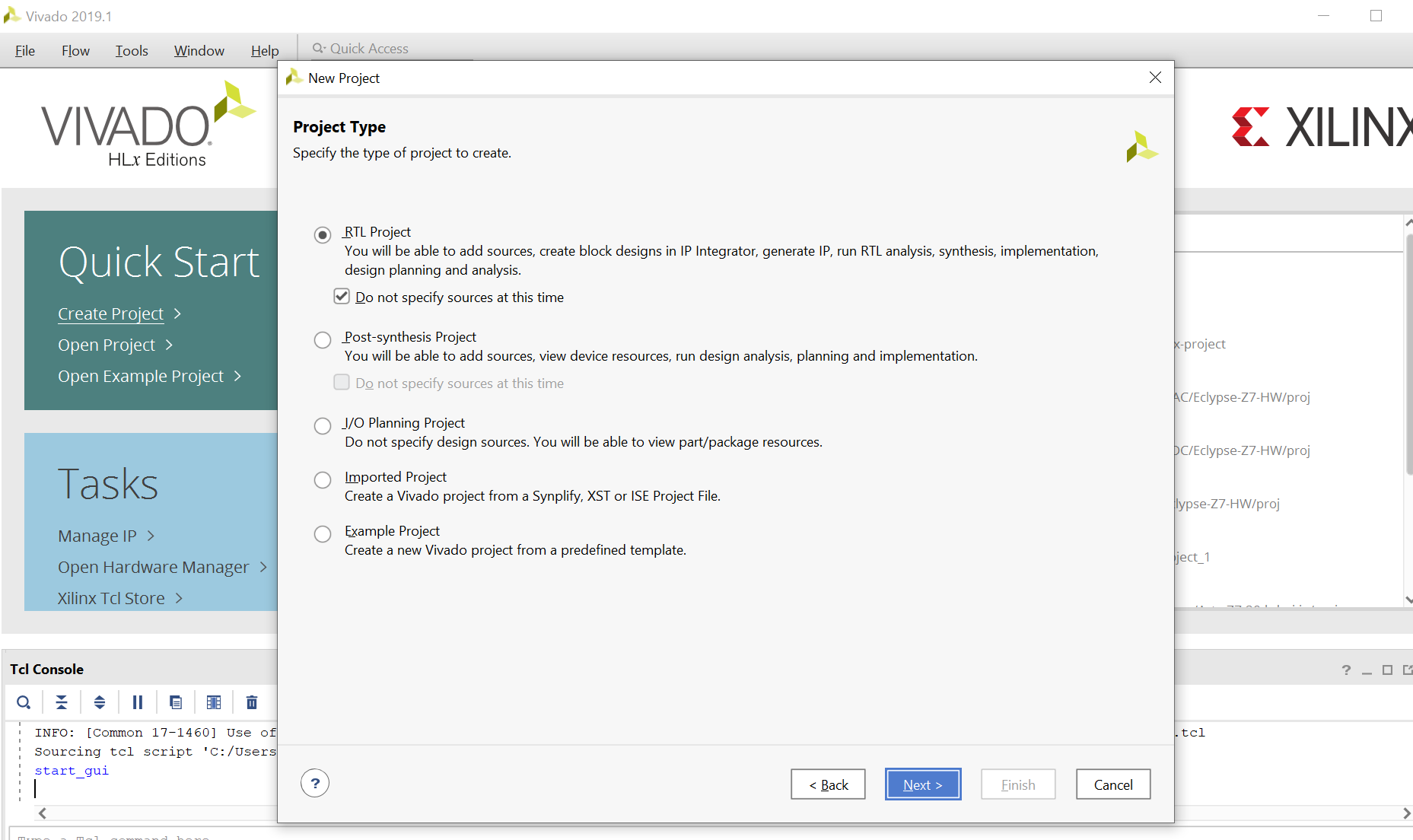Click the Tcl Console panel help icon

1346,670
